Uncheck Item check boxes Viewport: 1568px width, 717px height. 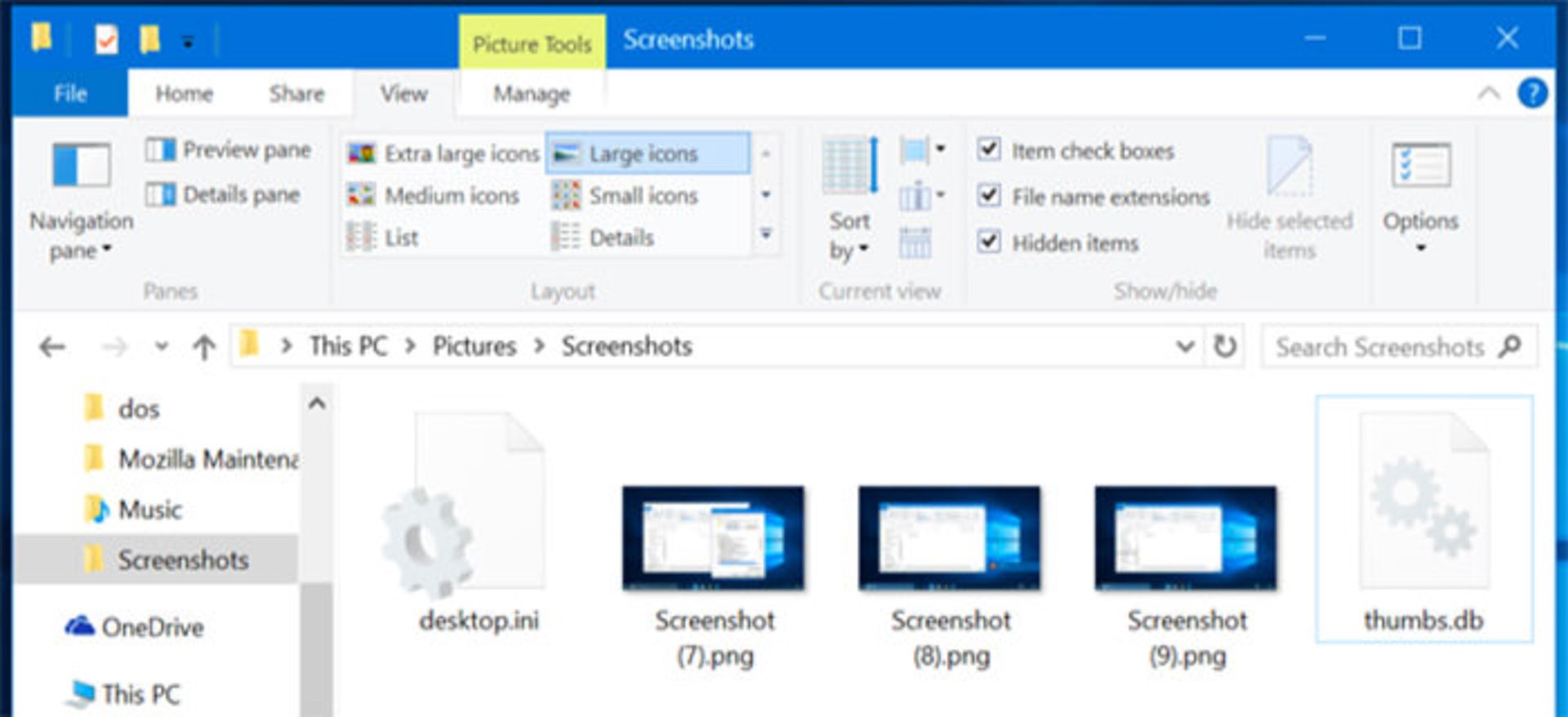(989, 149)
